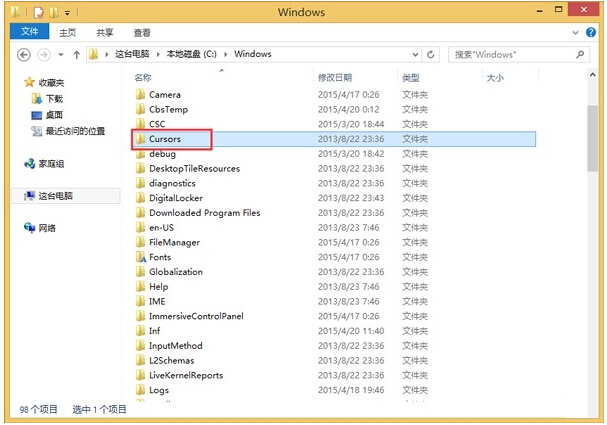Click the Inf folder name
Image resolution: width=607 pixels, height=425 pixels.
click(x=154, y=331)
